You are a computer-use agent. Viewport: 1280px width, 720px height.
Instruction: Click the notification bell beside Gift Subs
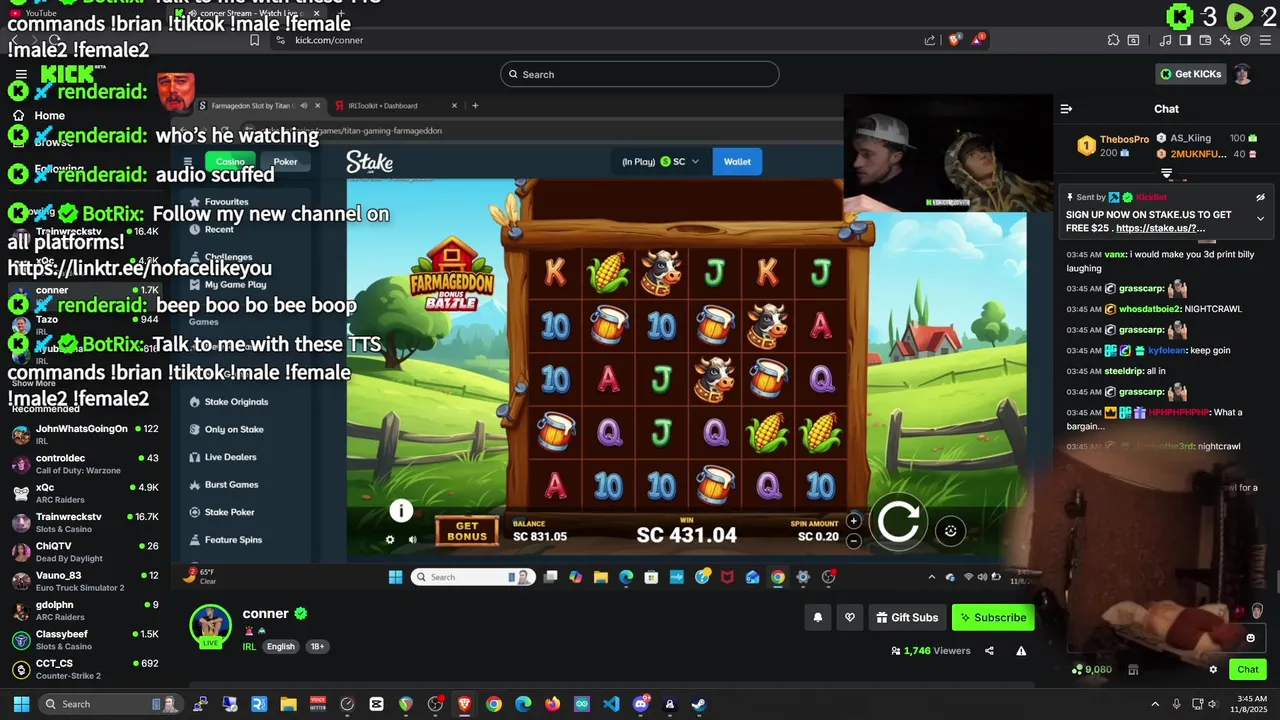coord(817,618)
